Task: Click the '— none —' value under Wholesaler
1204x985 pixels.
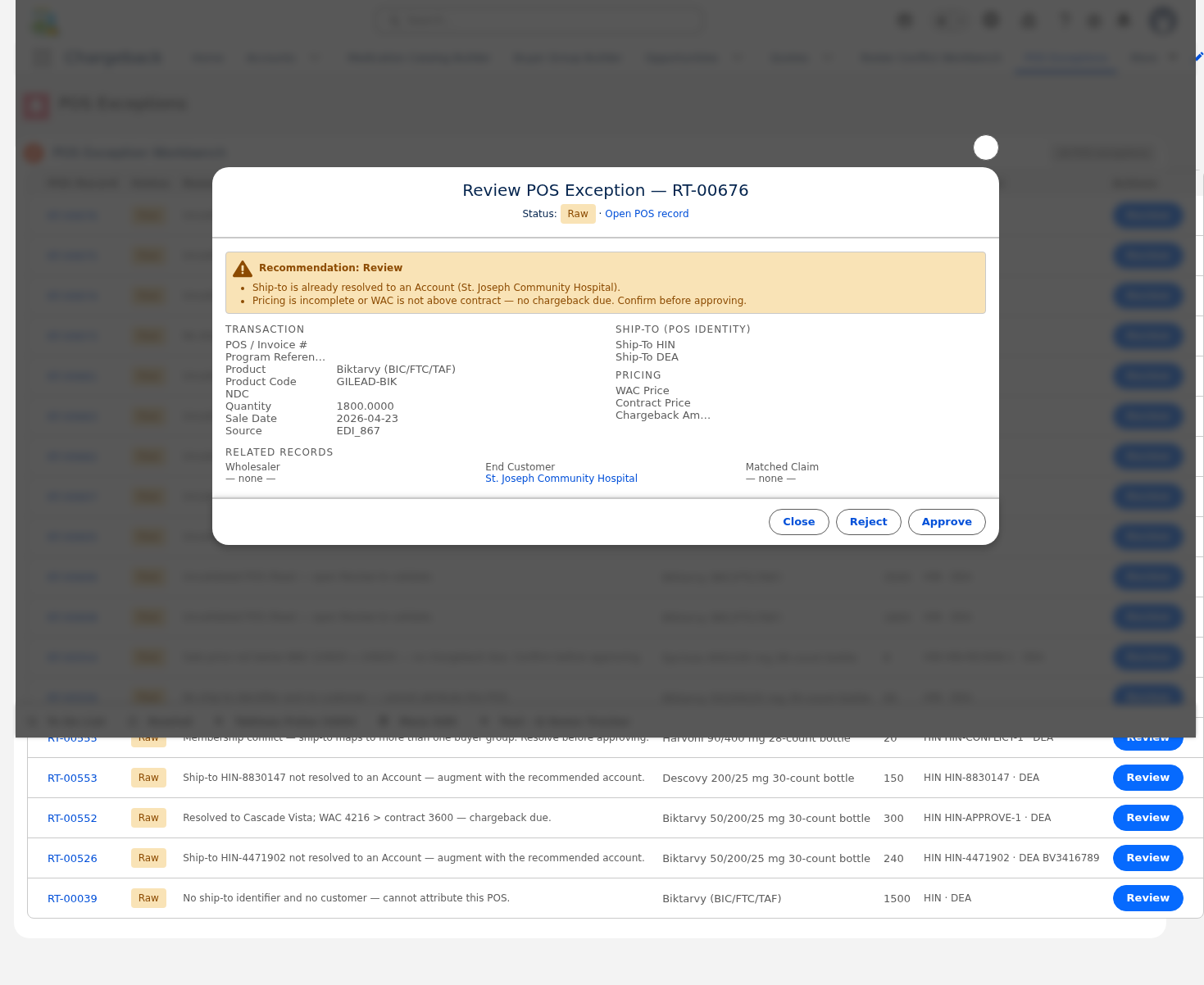Action: pos(251,479)
